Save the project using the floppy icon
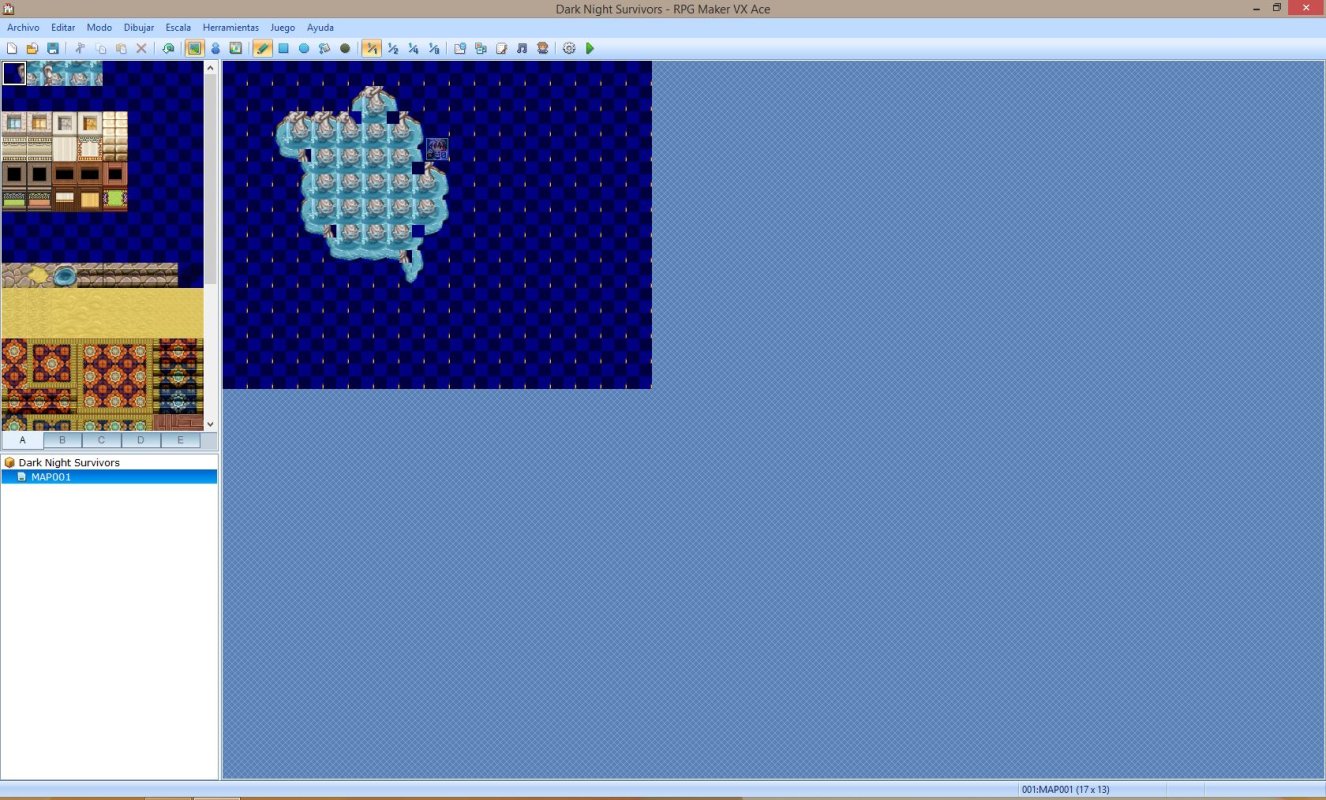This screenshot has height=800, width=1326. pyautogui.click(x=52, y=48)
